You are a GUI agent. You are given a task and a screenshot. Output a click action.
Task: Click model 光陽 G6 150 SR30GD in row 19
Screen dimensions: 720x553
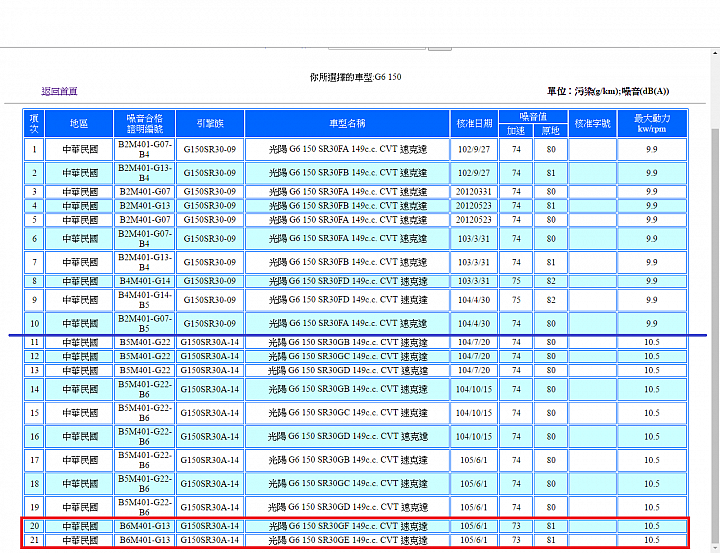point(347,507)
